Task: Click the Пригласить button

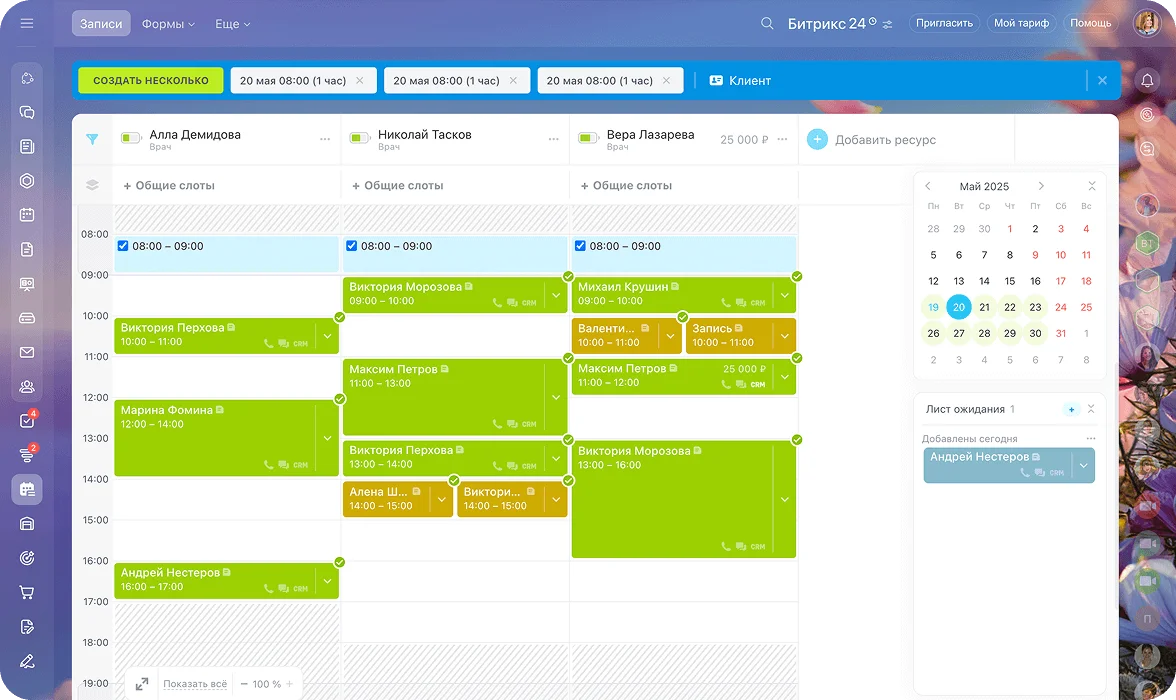Action: point(944,23)
